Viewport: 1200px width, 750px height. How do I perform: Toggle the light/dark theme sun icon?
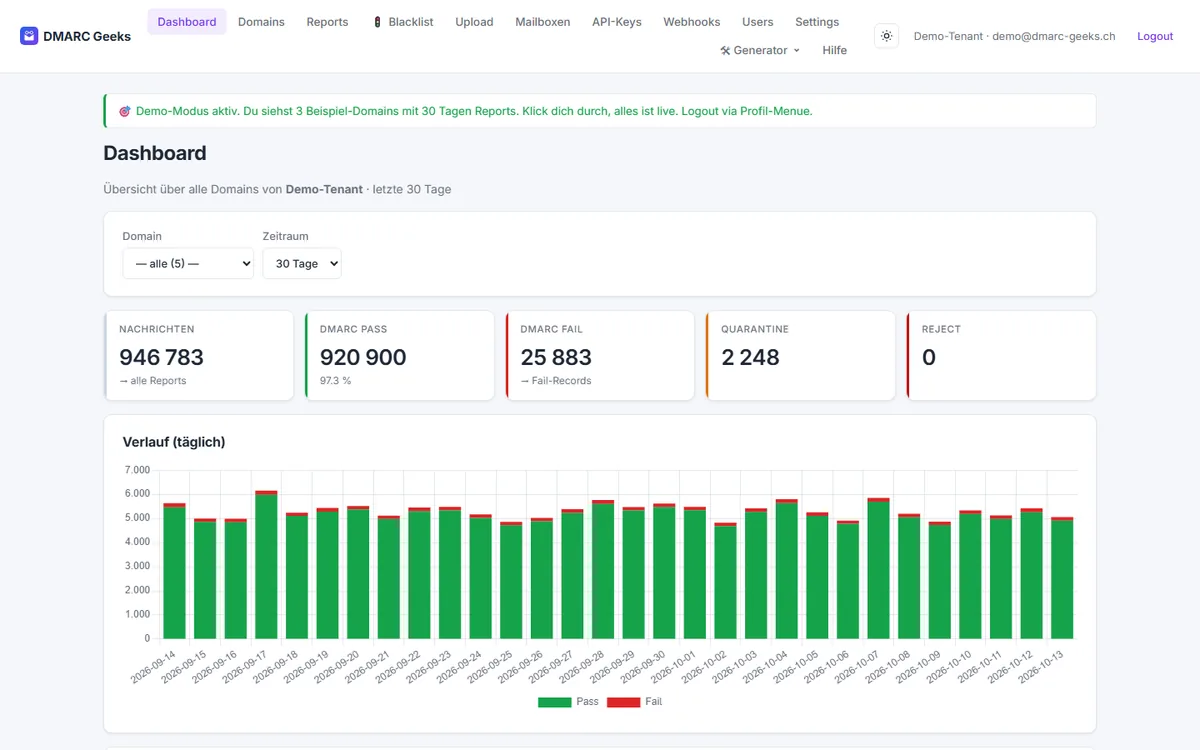point(886,36)
